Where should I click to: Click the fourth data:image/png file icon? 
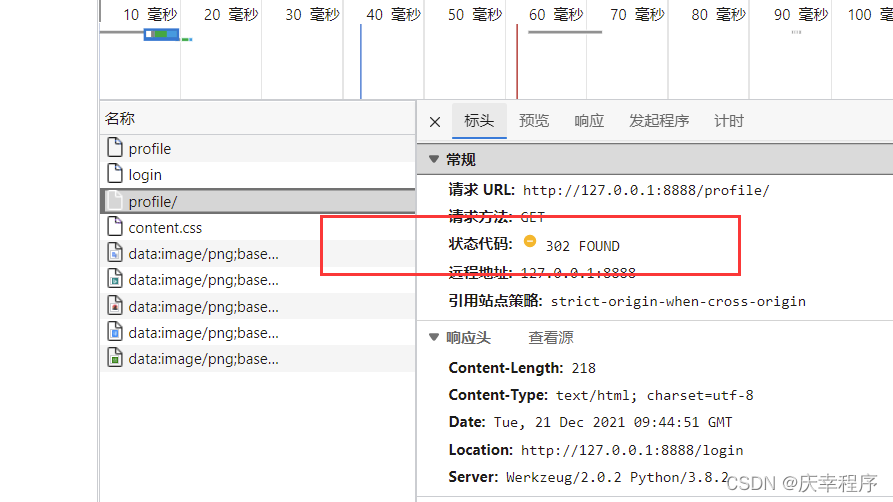115,332
